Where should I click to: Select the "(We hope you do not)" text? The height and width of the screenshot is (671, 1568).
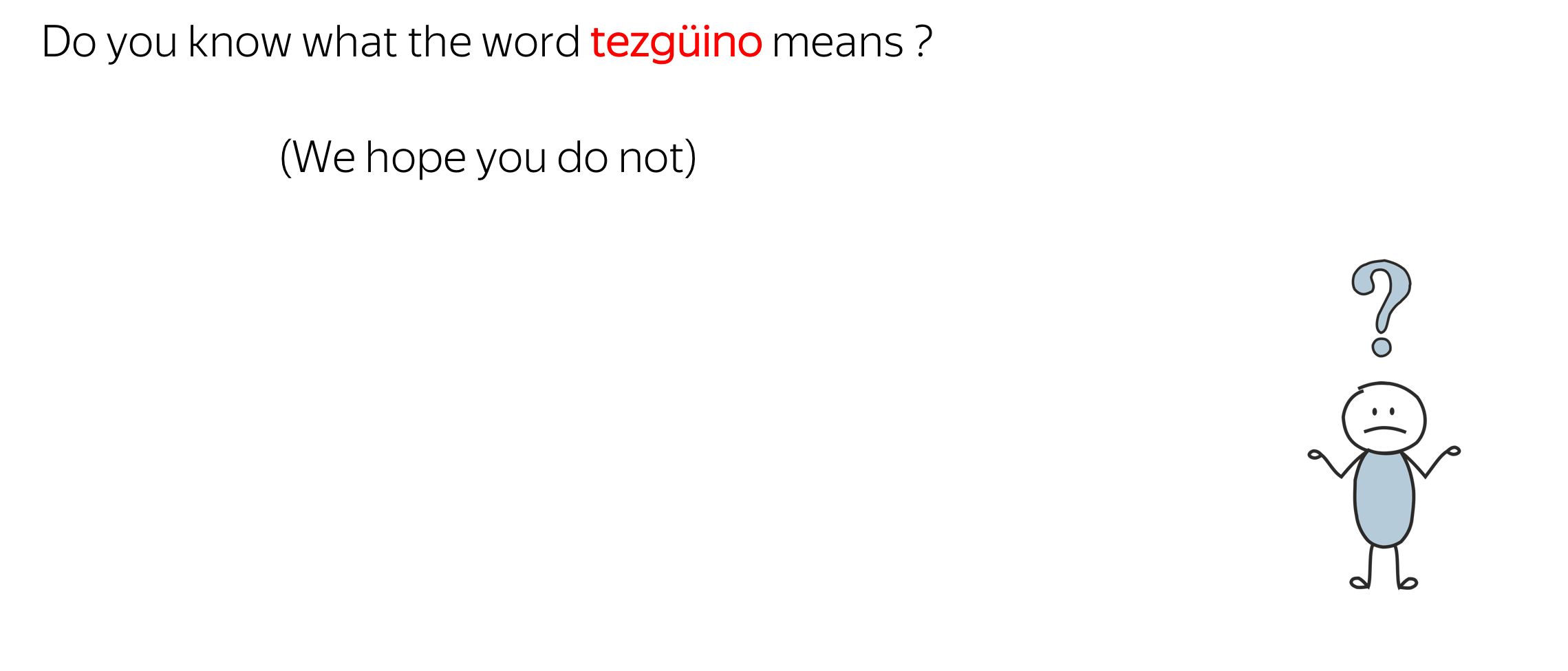tap(488, 158)
